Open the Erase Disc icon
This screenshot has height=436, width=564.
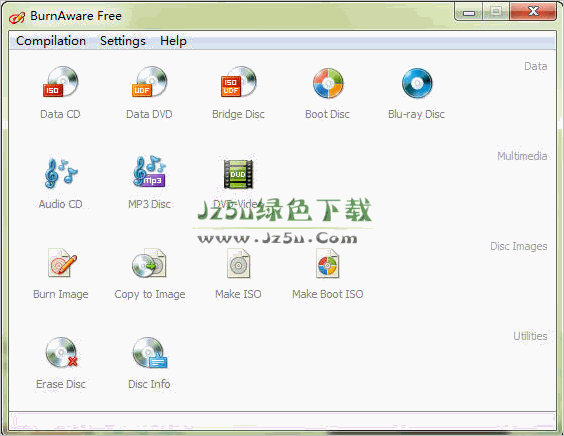[62, 352]
